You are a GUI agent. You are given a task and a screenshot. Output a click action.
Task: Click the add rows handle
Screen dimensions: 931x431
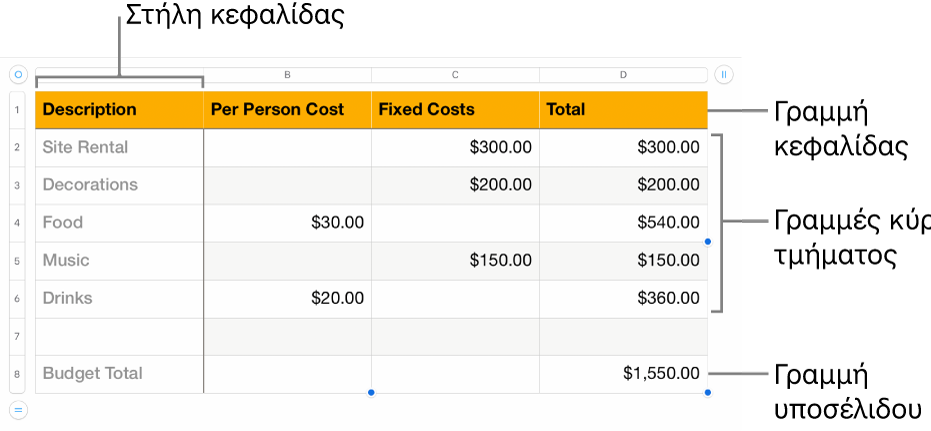pyautogui.click(x=18, y=408)
